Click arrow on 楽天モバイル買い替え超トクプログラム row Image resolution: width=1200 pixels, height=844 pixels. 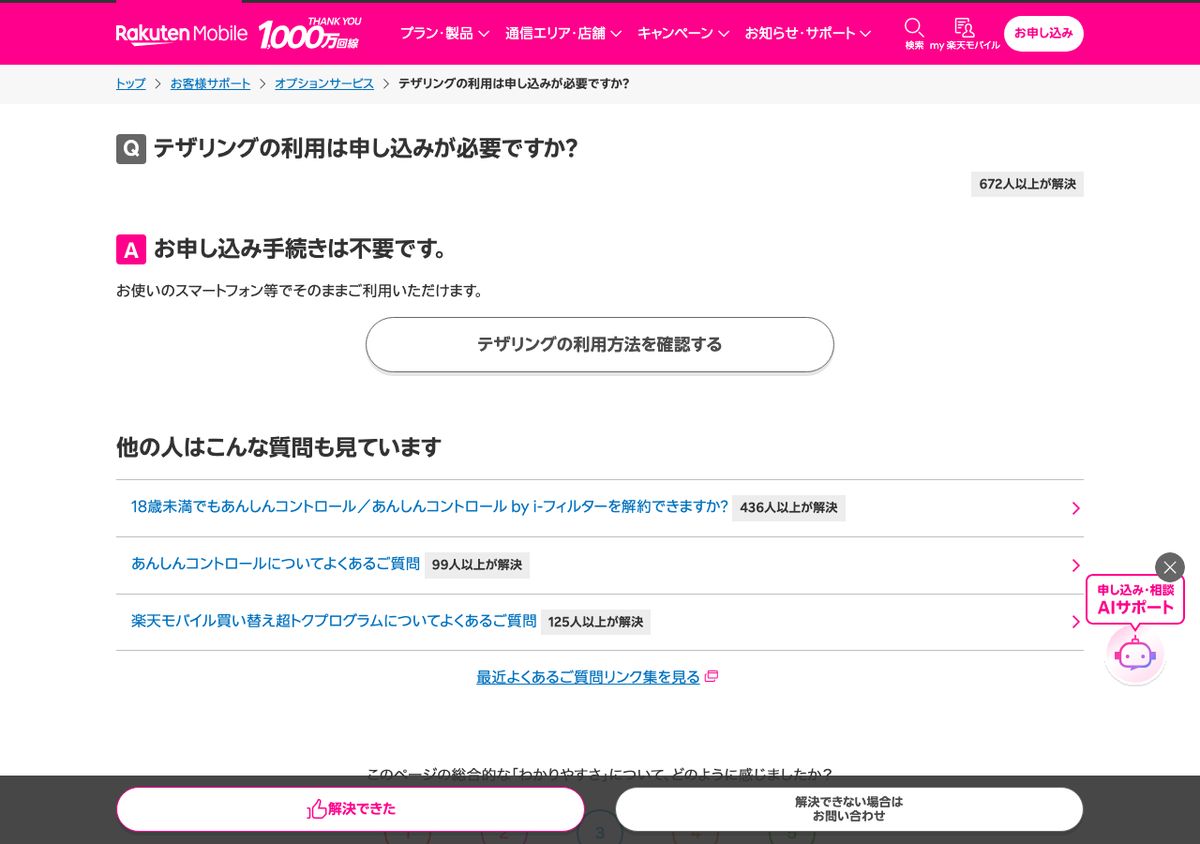[1076, 622]
